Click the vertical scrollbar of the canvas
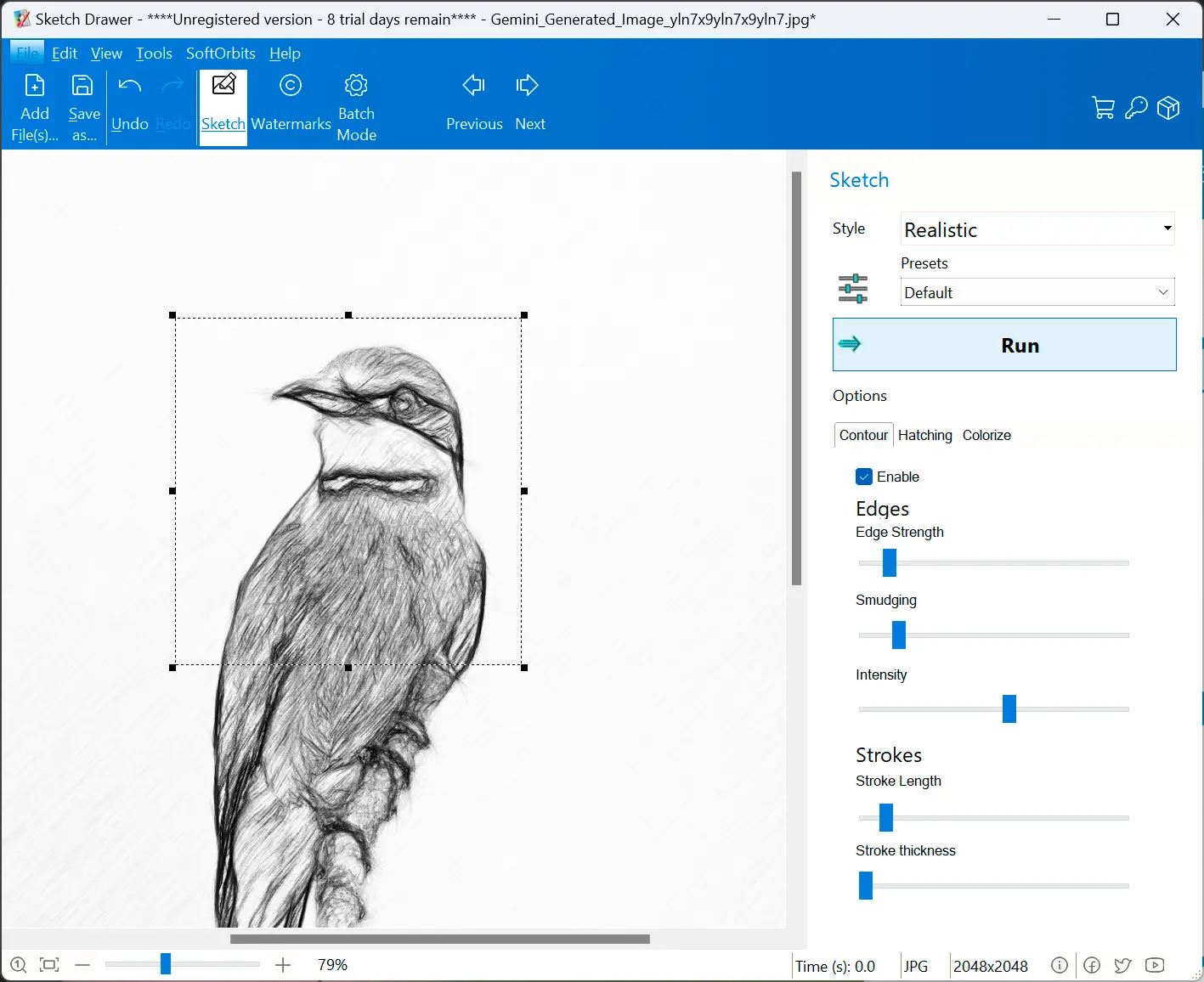 coord(796,378)
